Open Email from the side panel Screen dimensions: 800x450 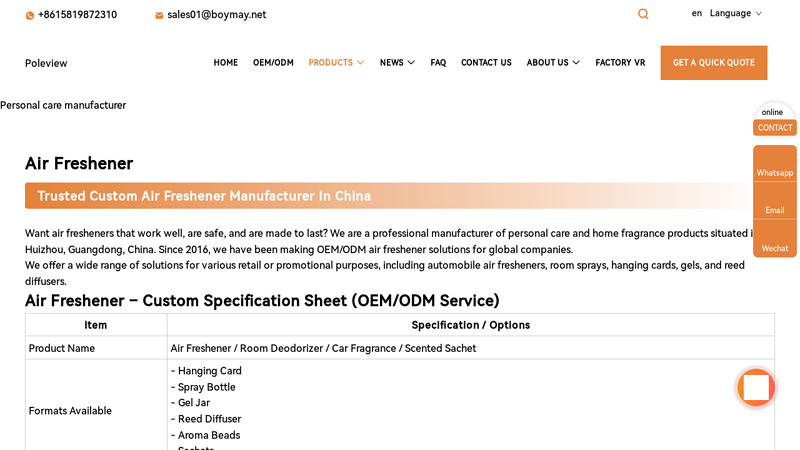pyautogui.click(x=774, y=202)
